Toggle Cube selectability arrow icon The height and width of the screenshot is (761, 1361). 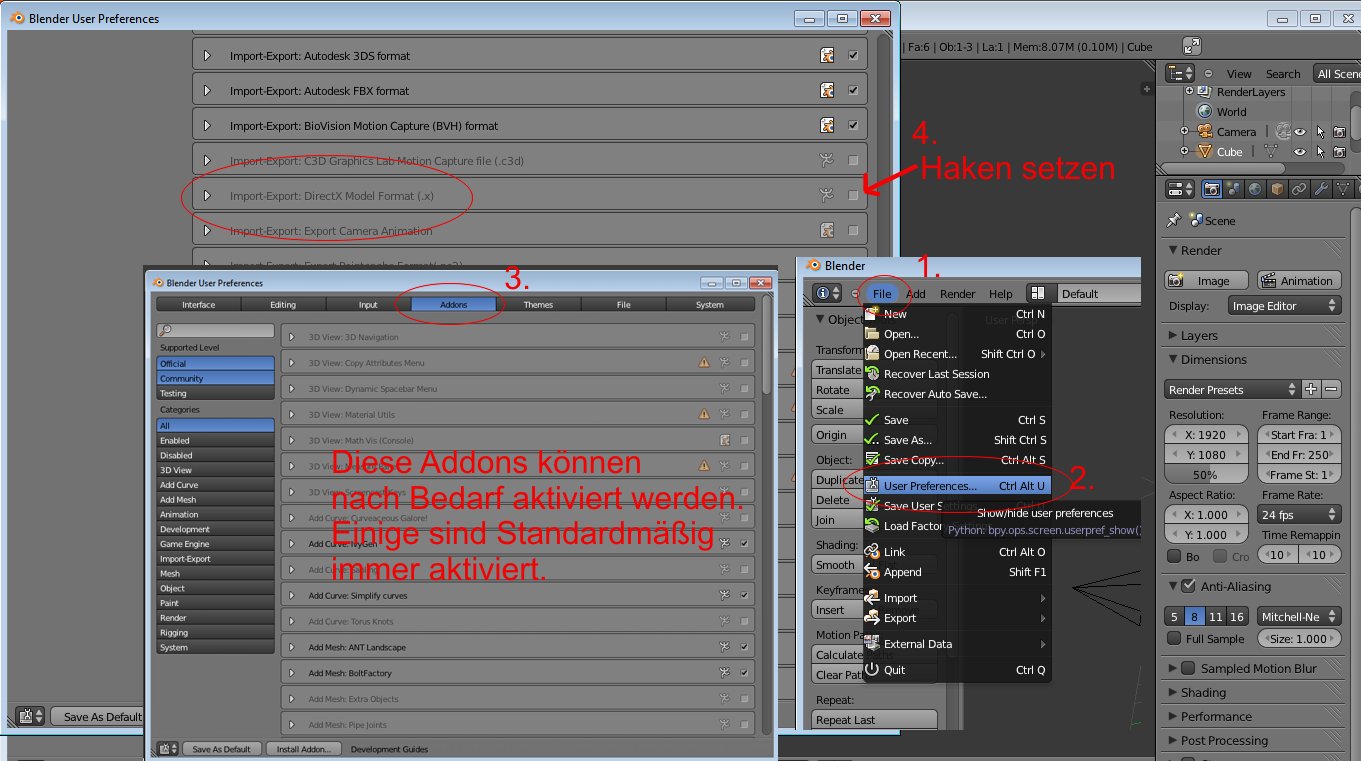coord(1320,152)
